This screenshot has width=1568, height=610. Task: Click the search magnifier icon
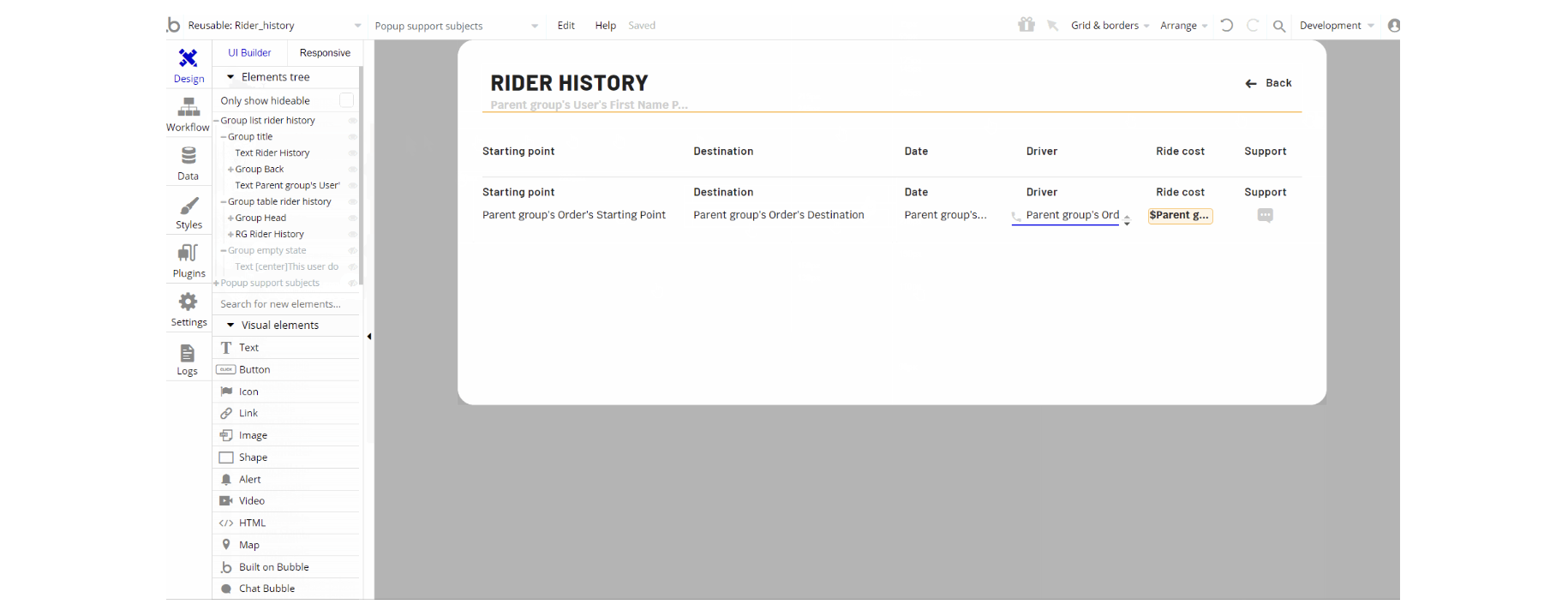(x=1279, y=26)
